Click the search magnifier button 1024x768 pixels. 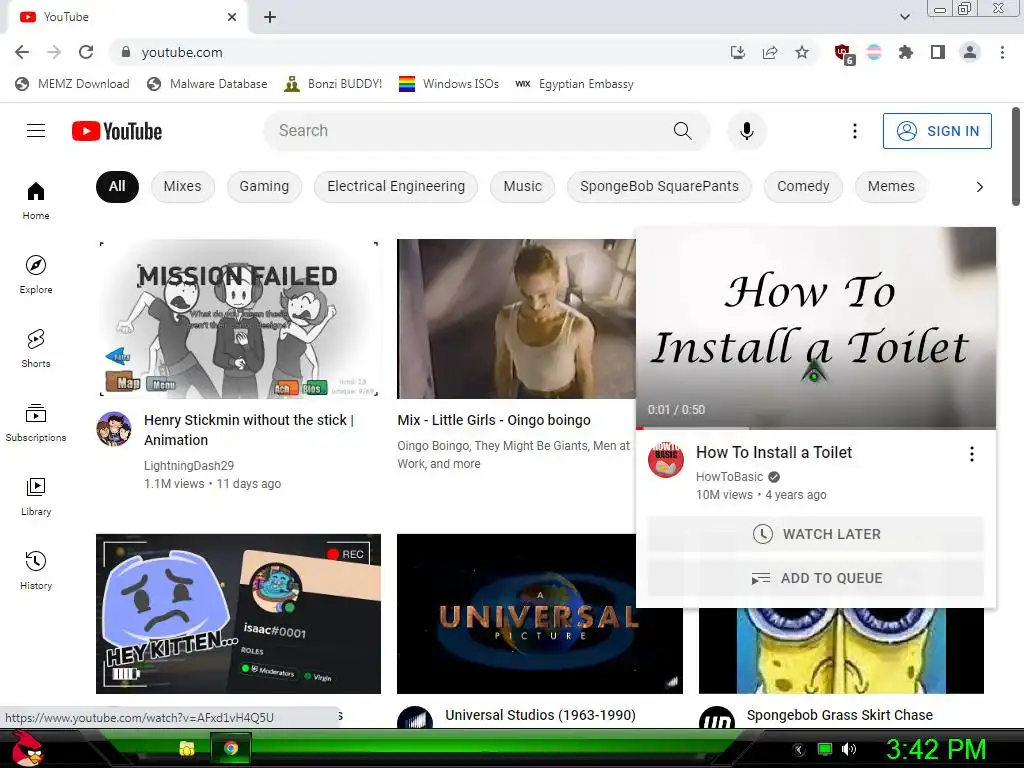[682, 131]
